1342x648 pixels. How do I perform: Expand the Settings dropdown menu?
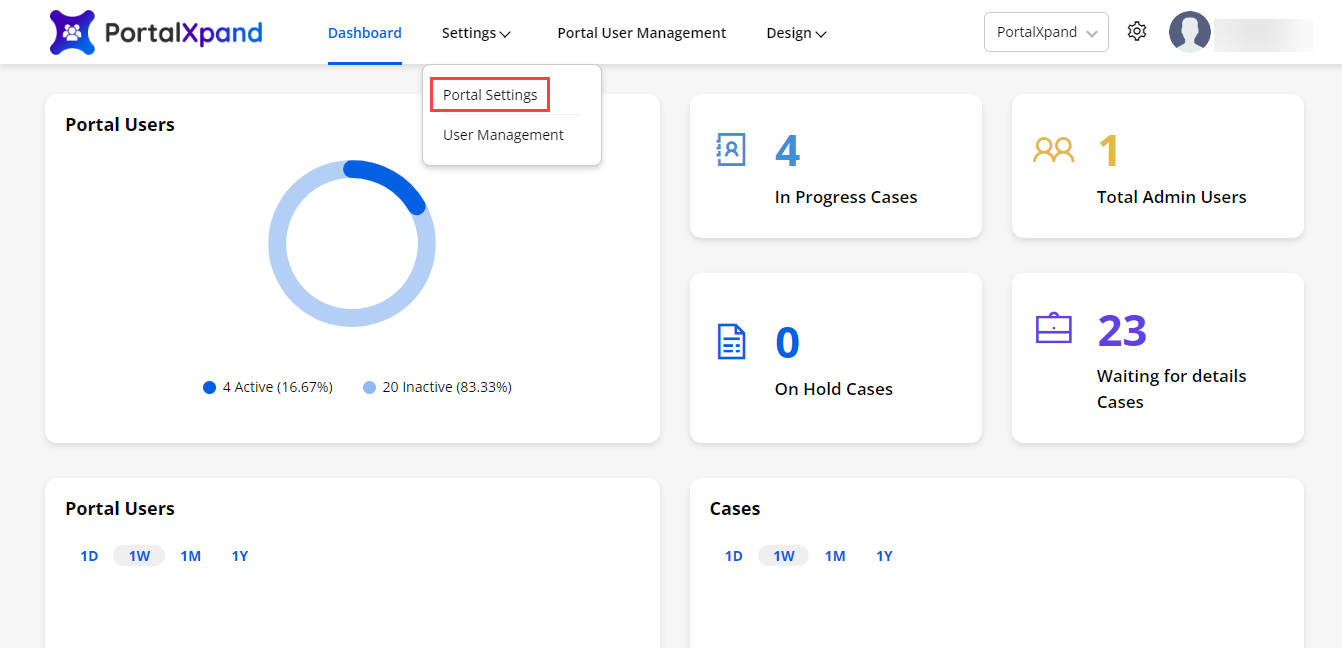coord(476,33)
